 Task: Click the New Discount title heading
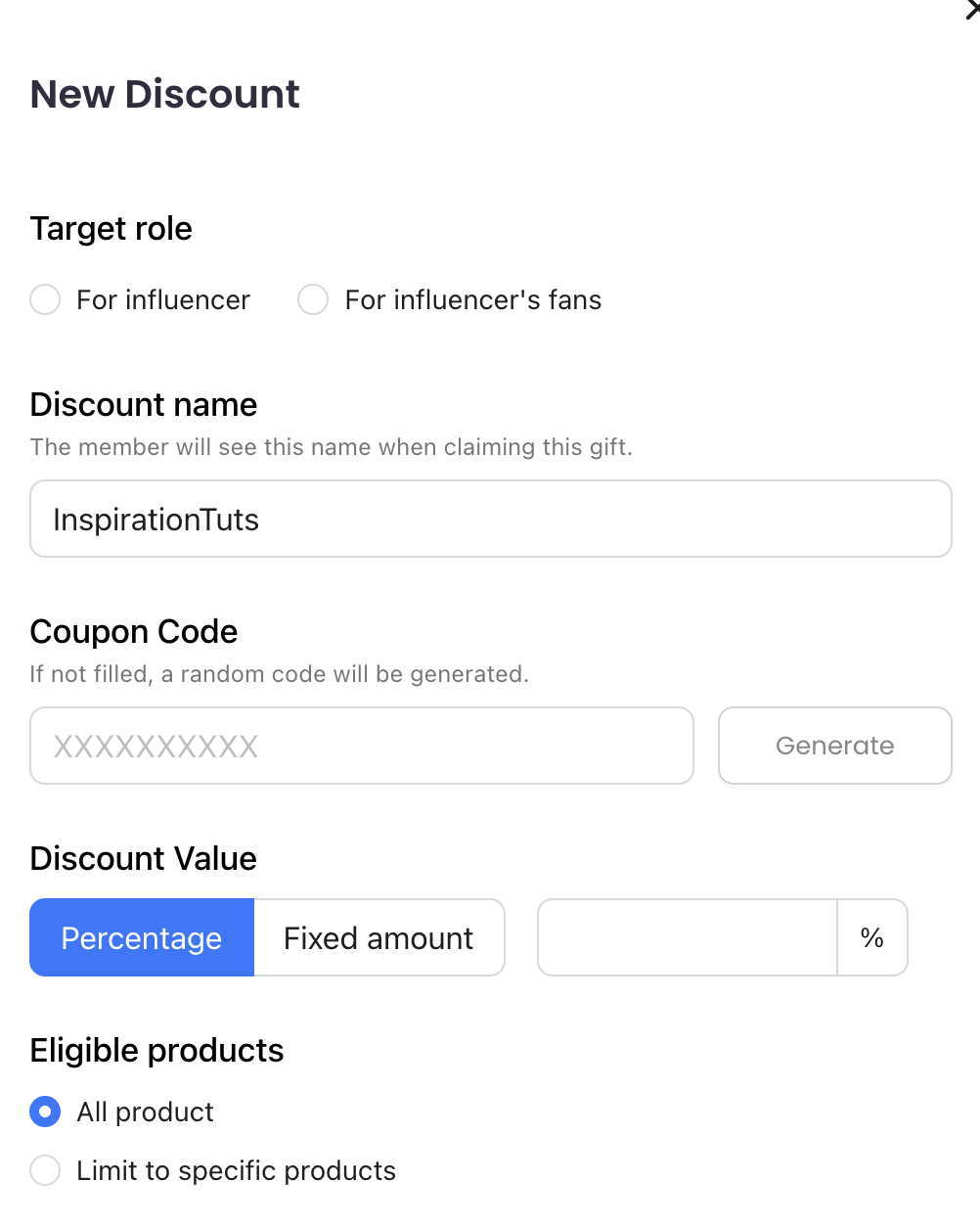(x=165, y=94)
